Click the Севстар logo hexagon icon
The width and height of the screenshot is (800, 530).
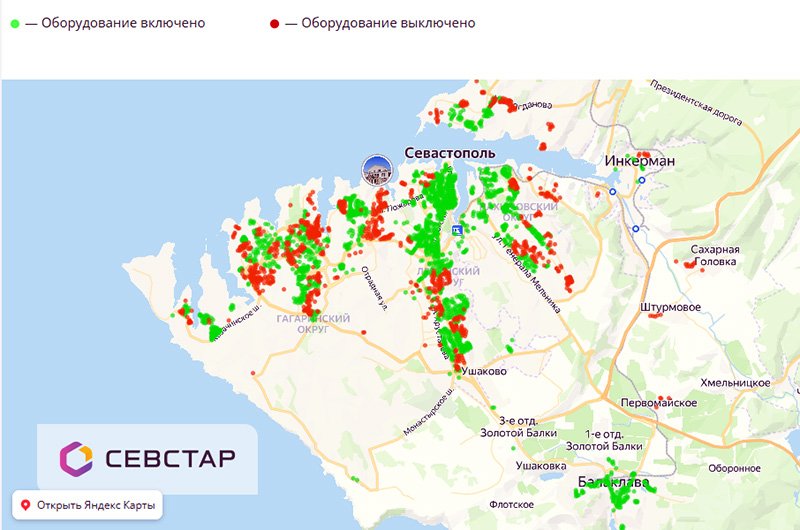click(76, 459)
